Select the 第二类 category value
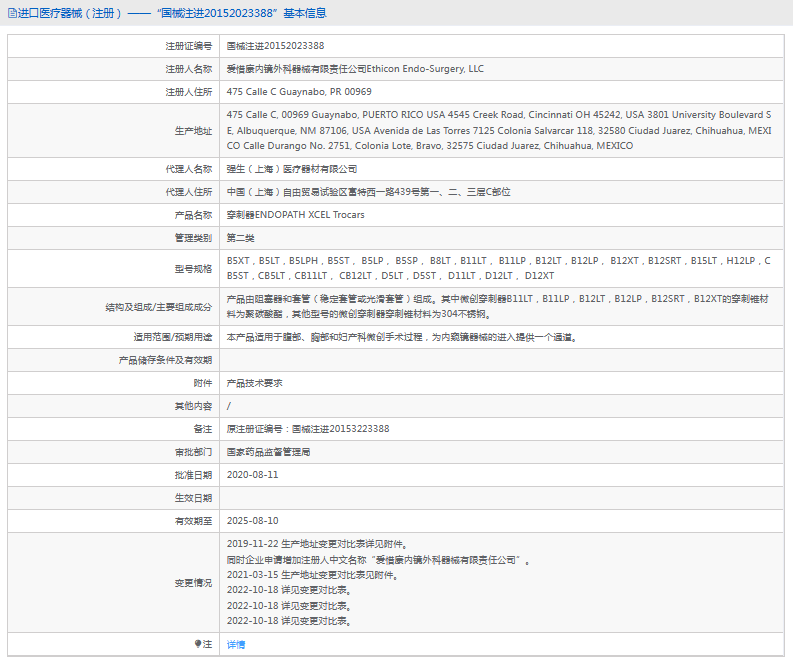793x663 pixels. [x=240, y=238]
